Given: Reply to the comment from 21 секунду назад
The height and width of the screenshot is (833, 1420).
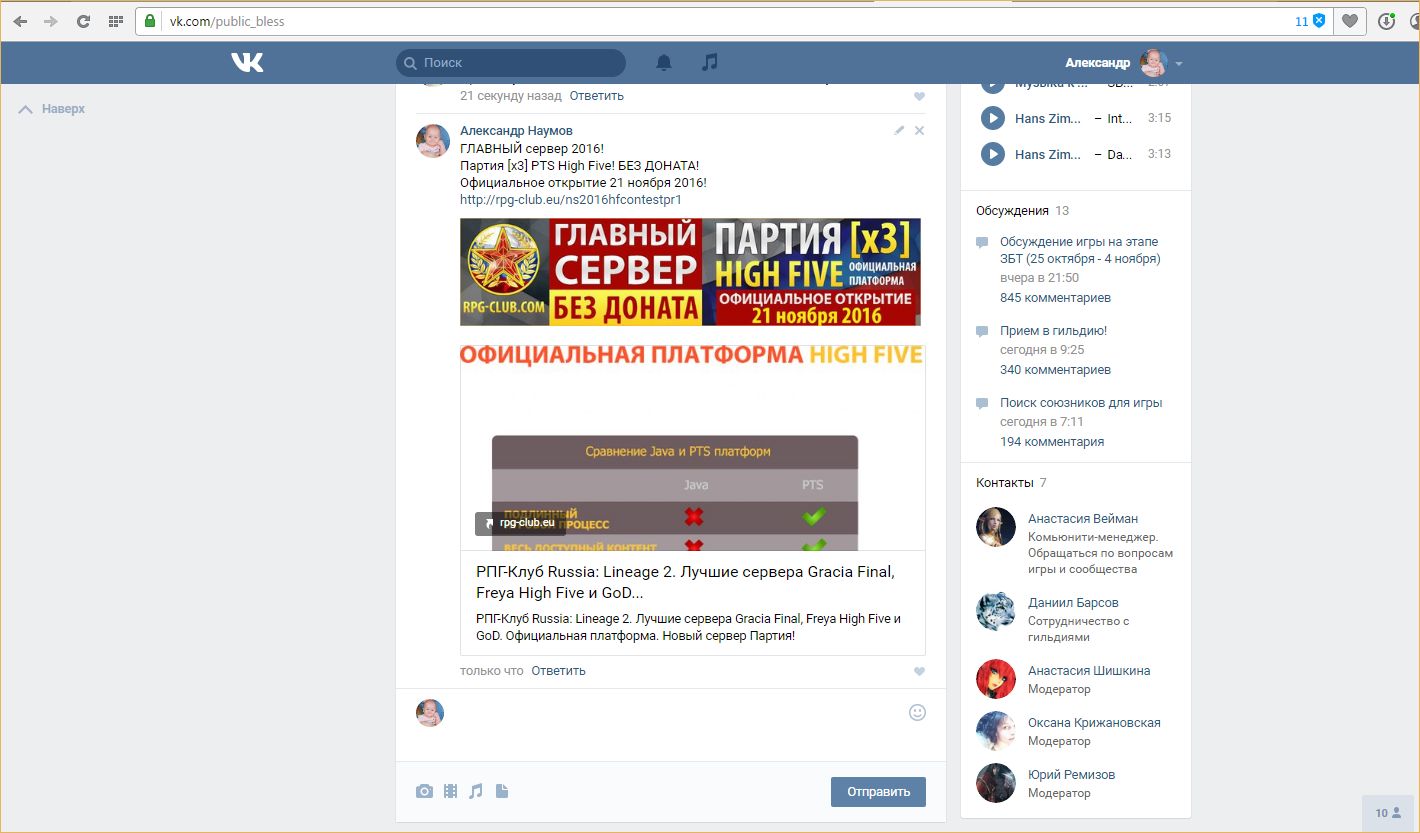Looking at the screenshot, I should click(597, 96).
